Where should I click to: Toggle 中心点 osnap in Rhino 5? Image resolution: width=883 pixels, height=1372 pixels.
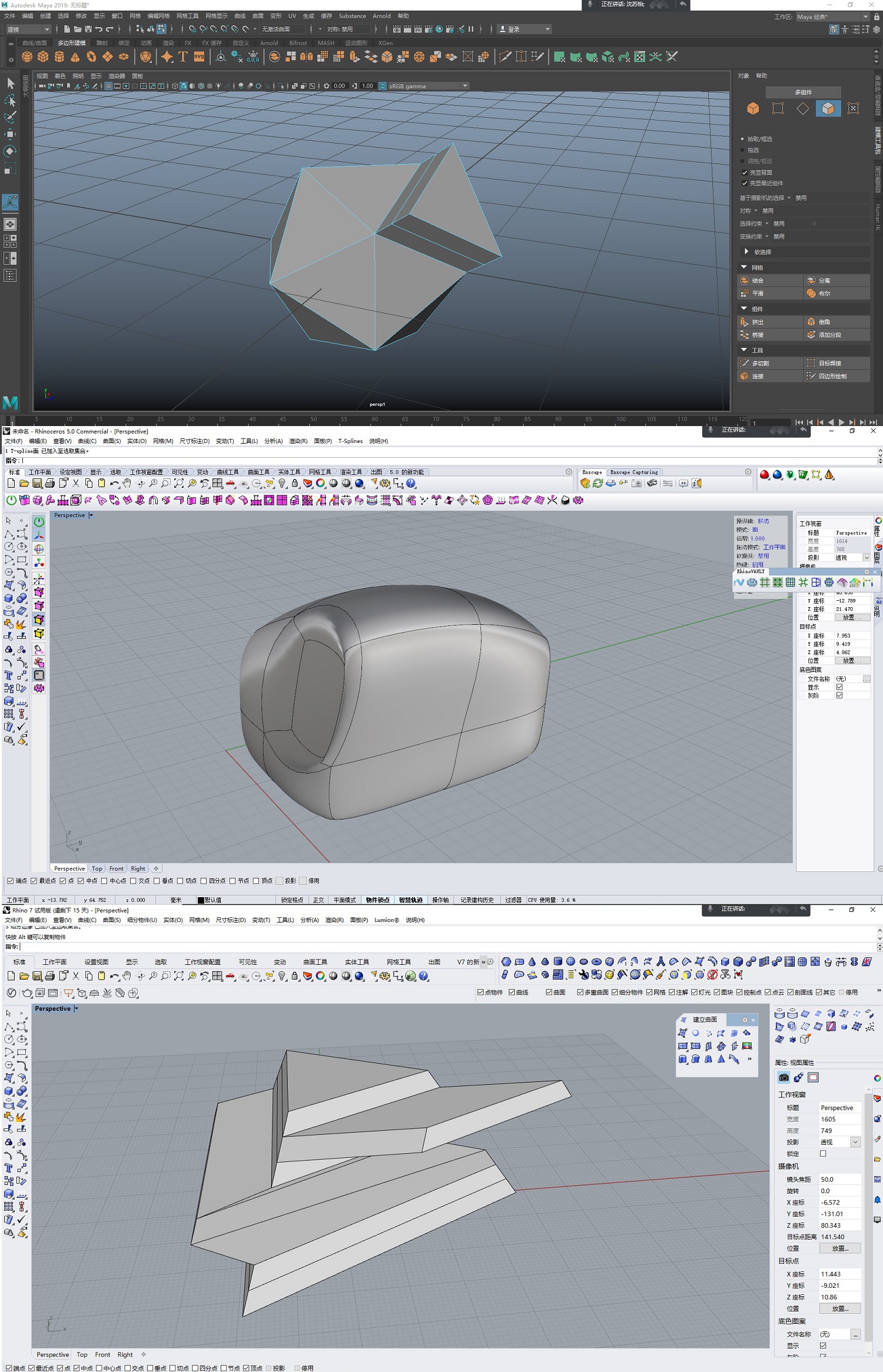[104, 881]
